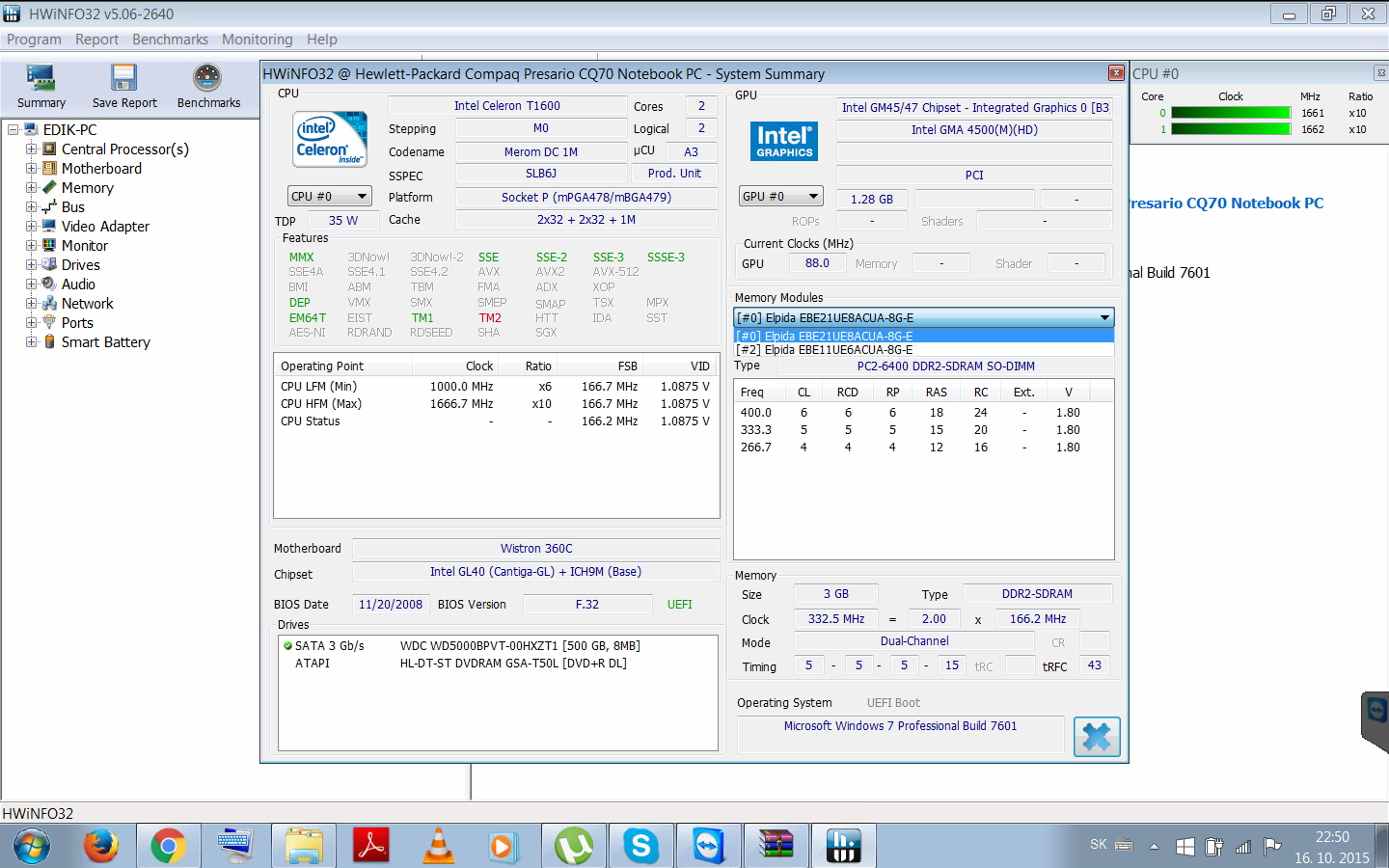Viewport: 1389px width, 868px height.
Task: Select the Network tree icon
Action: [x=49, y=304]
